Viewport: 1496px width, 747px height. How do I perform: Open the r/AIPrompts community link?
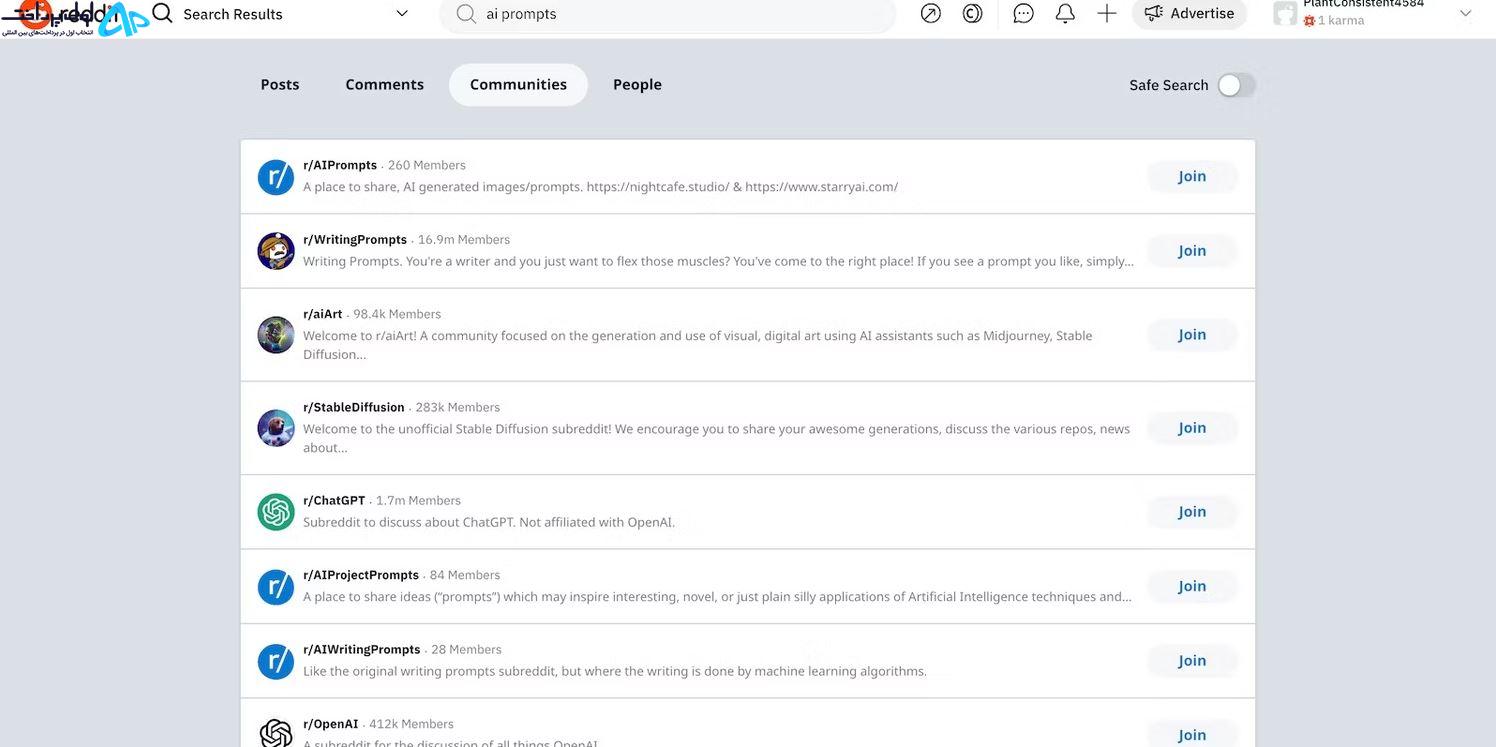[x=340, y=165]
